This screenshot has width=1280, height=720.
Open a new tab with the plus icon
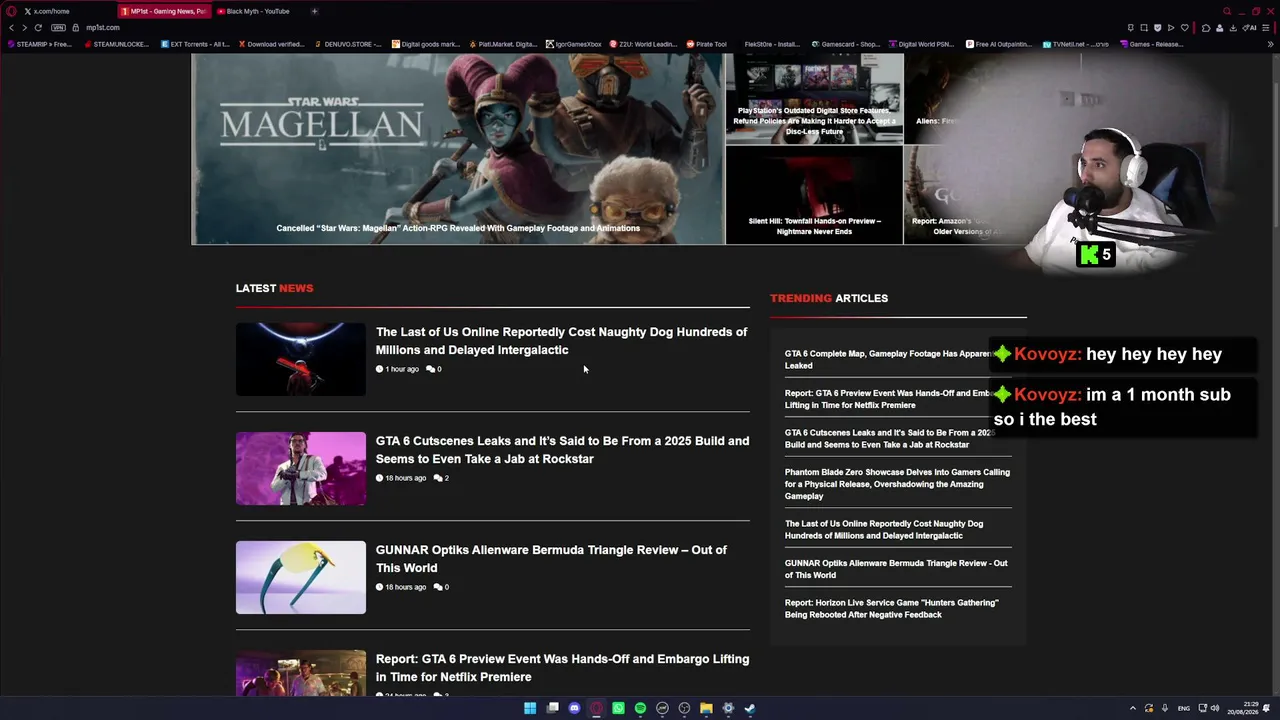[x=314, y=11]
